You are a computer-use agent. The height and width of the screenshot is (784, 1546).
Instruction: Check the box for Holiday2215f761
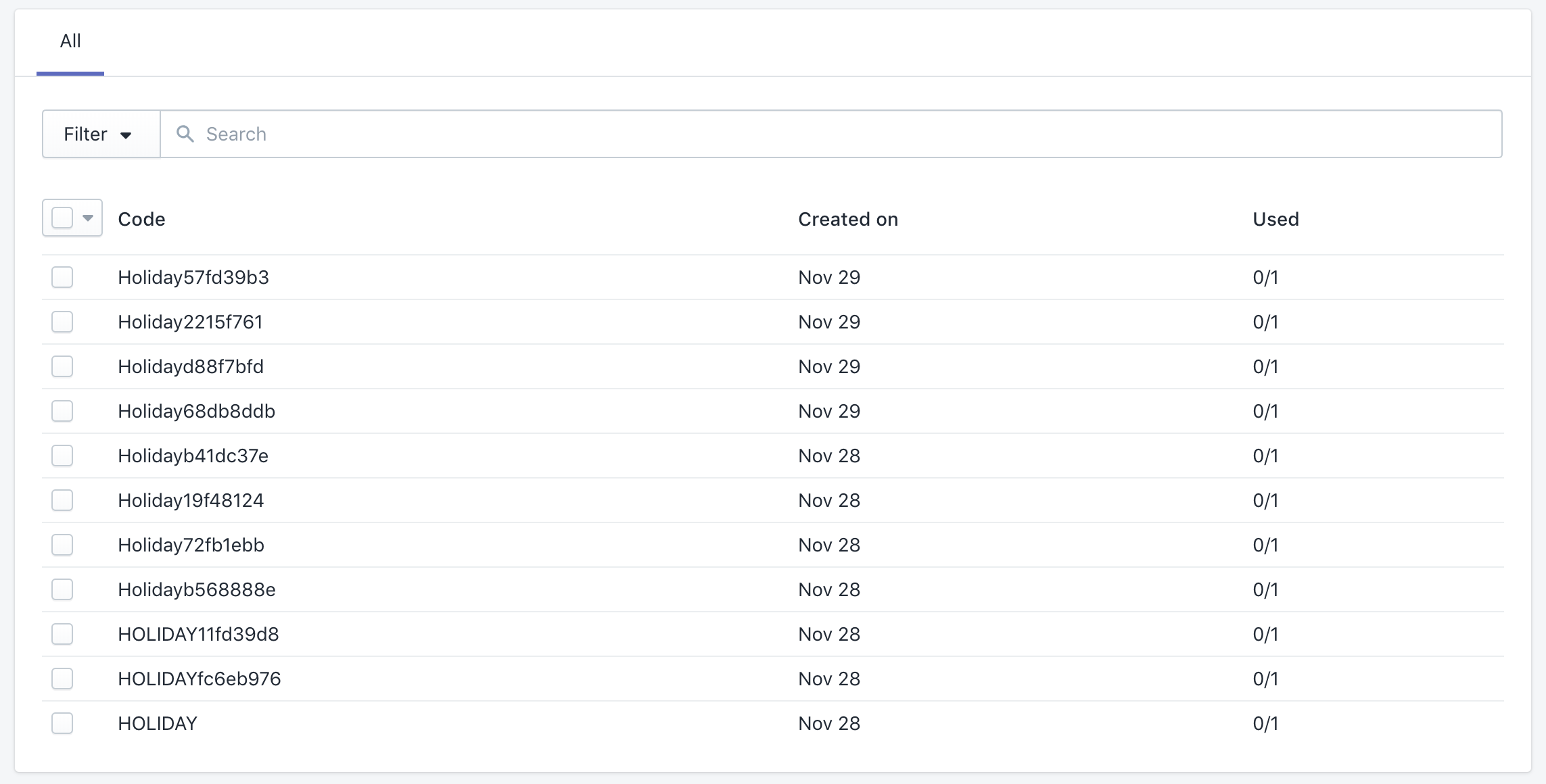62,322
